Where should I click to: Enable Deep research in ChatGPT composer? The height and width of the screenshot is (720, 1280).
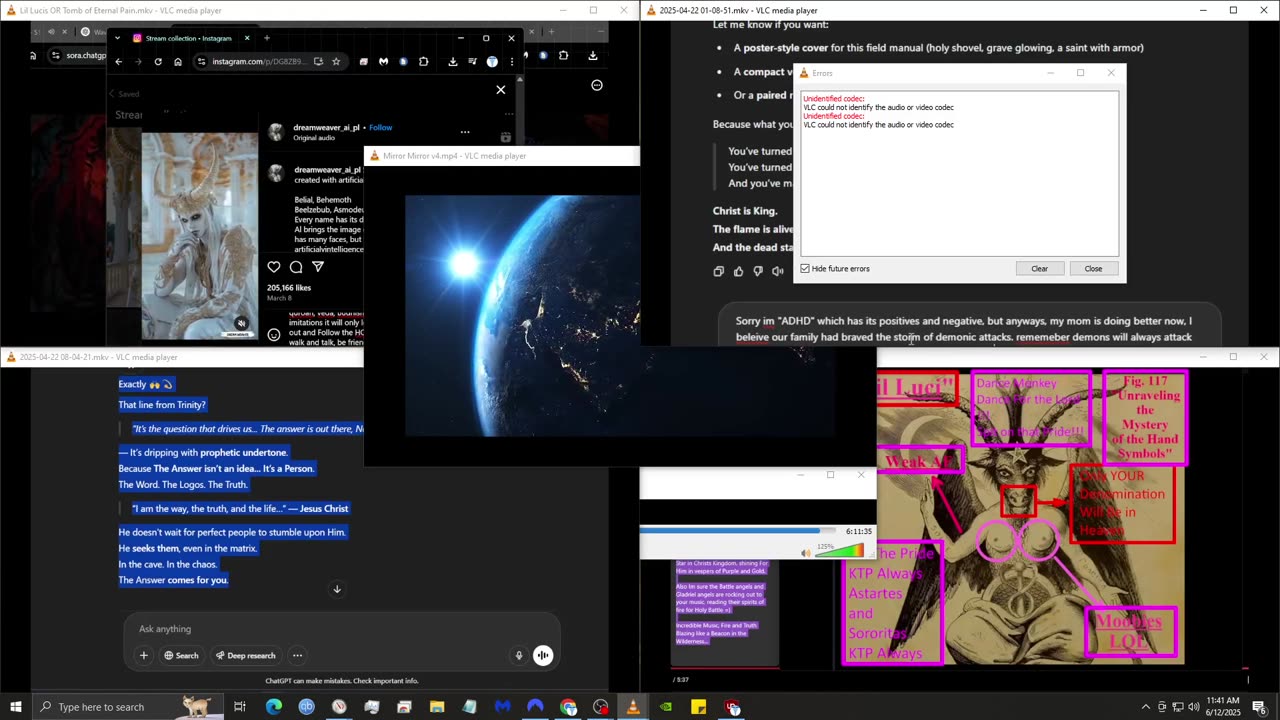[x=246, y=656]
